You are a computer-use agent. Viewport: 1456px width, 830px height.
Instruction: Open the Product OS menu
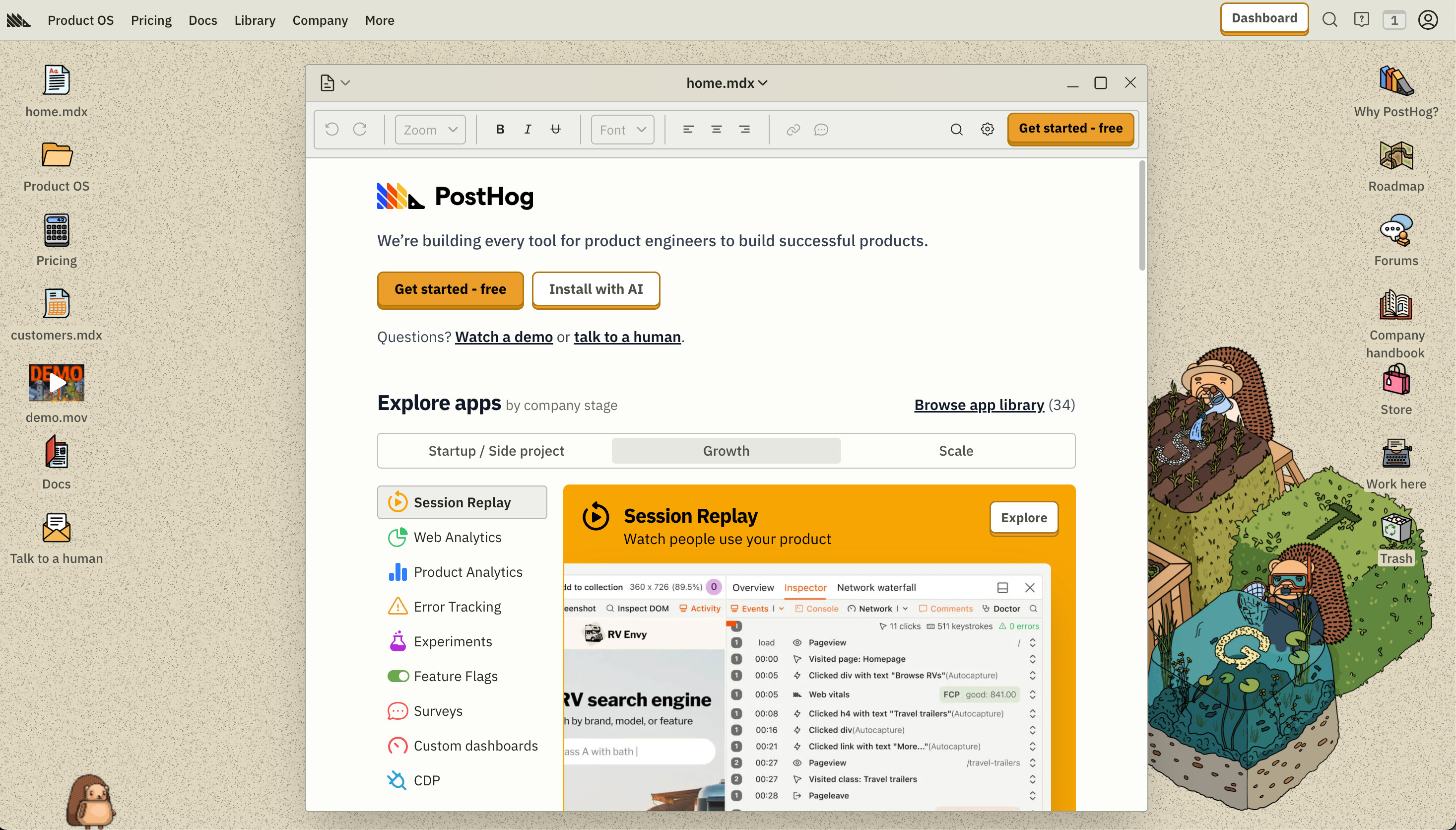click(x=80, y=20)
